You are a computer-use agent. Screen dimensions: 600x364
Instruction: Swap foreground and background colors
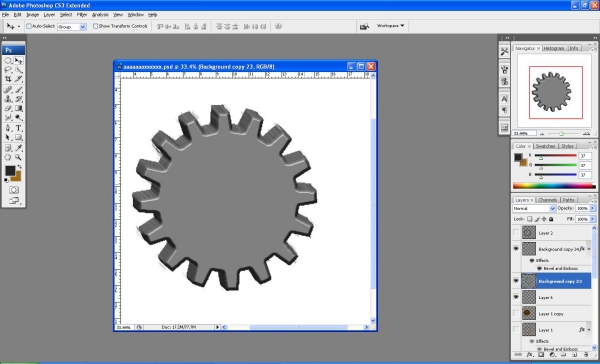(x=20, y=167)
